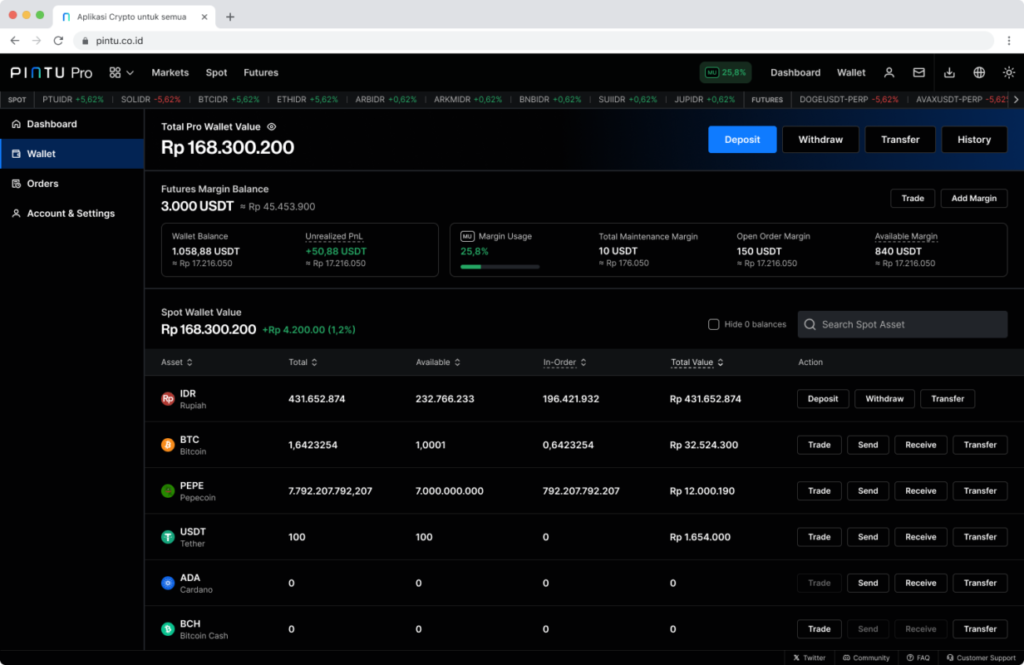Click Trade in the BTC row
The image size is (1024, 665).
click(819, 445)
